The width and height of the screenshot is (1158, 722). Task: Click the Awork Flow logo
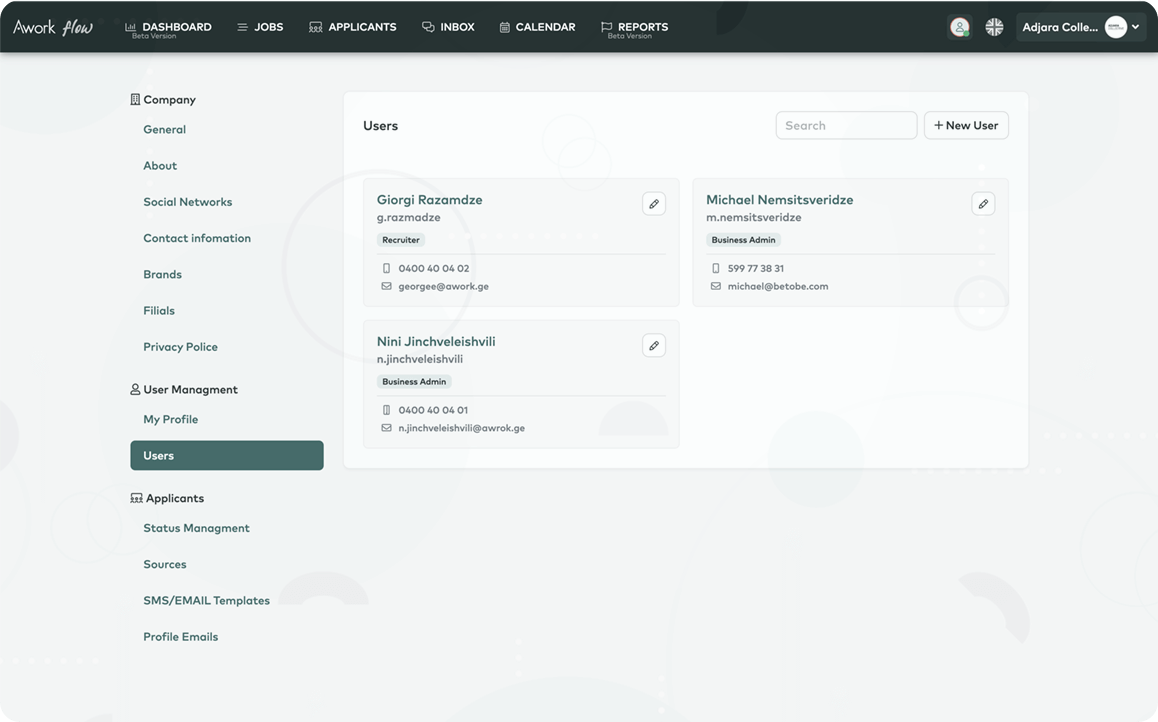click(53, 27)
